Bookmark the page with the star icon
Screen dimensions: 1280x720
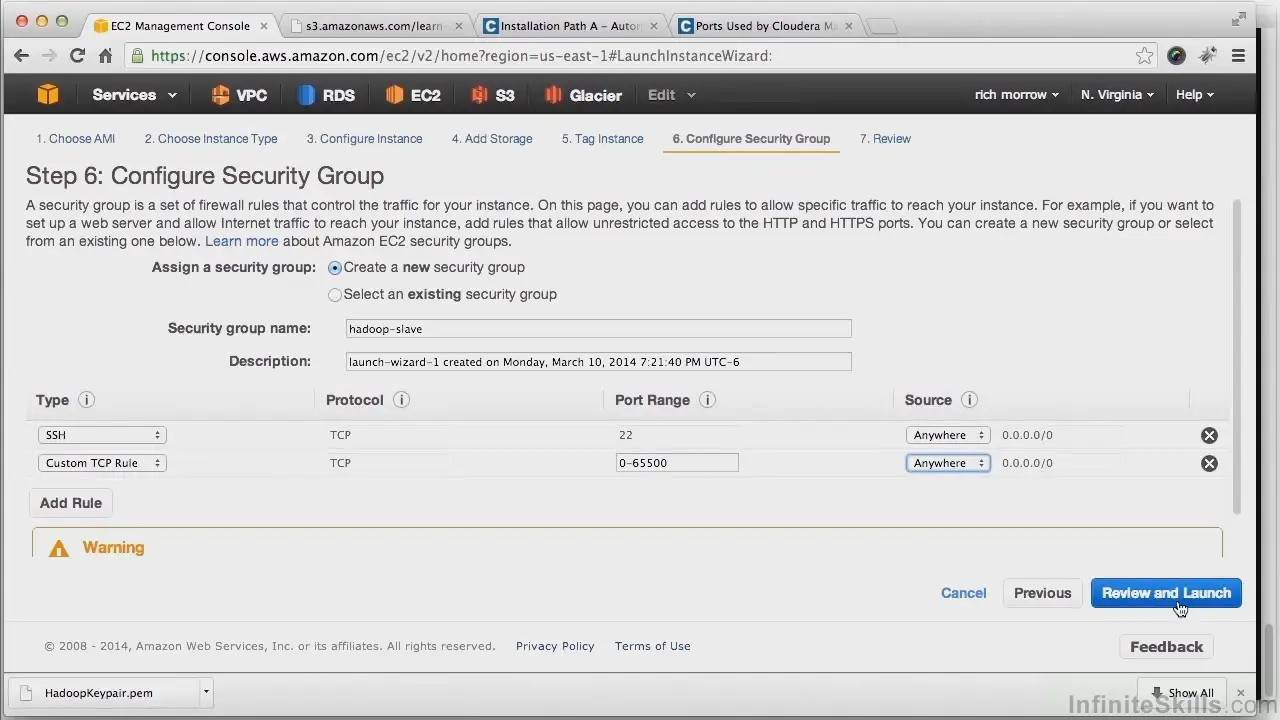point(1144,56)
